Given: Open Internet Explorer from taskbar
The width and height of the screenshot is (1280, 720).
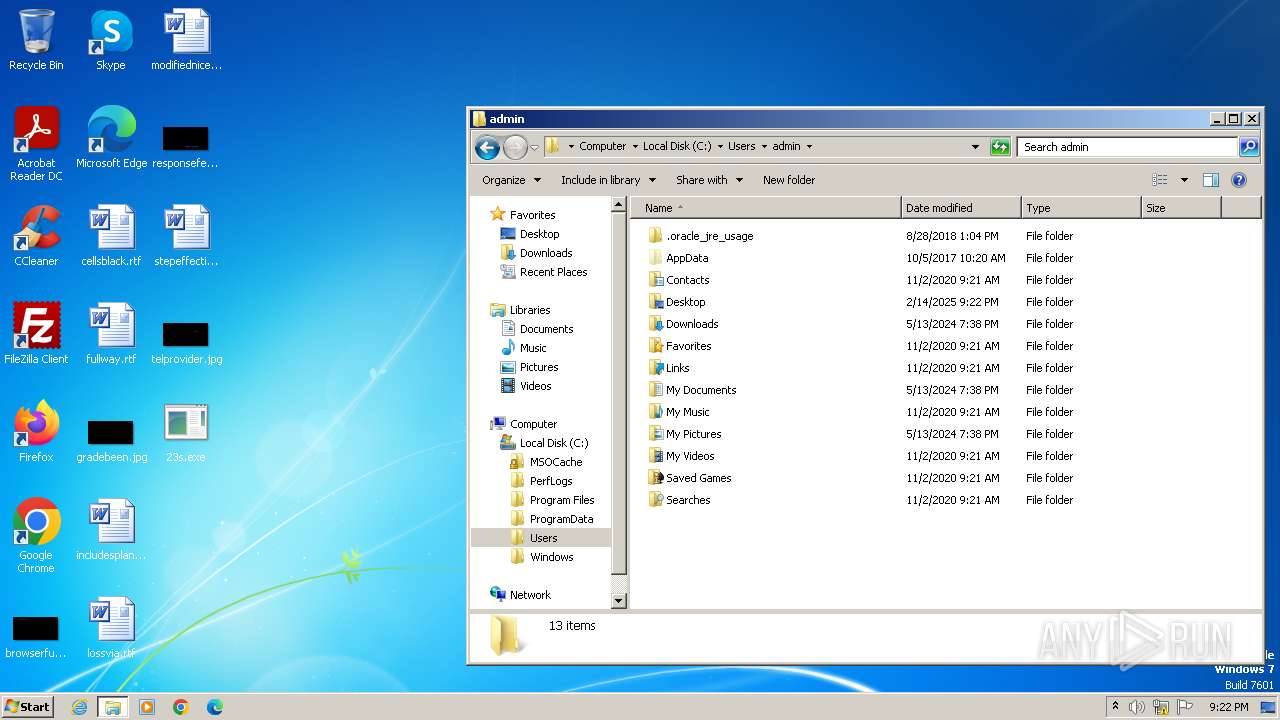Looking at the screenshot, I should click(79, 707).
